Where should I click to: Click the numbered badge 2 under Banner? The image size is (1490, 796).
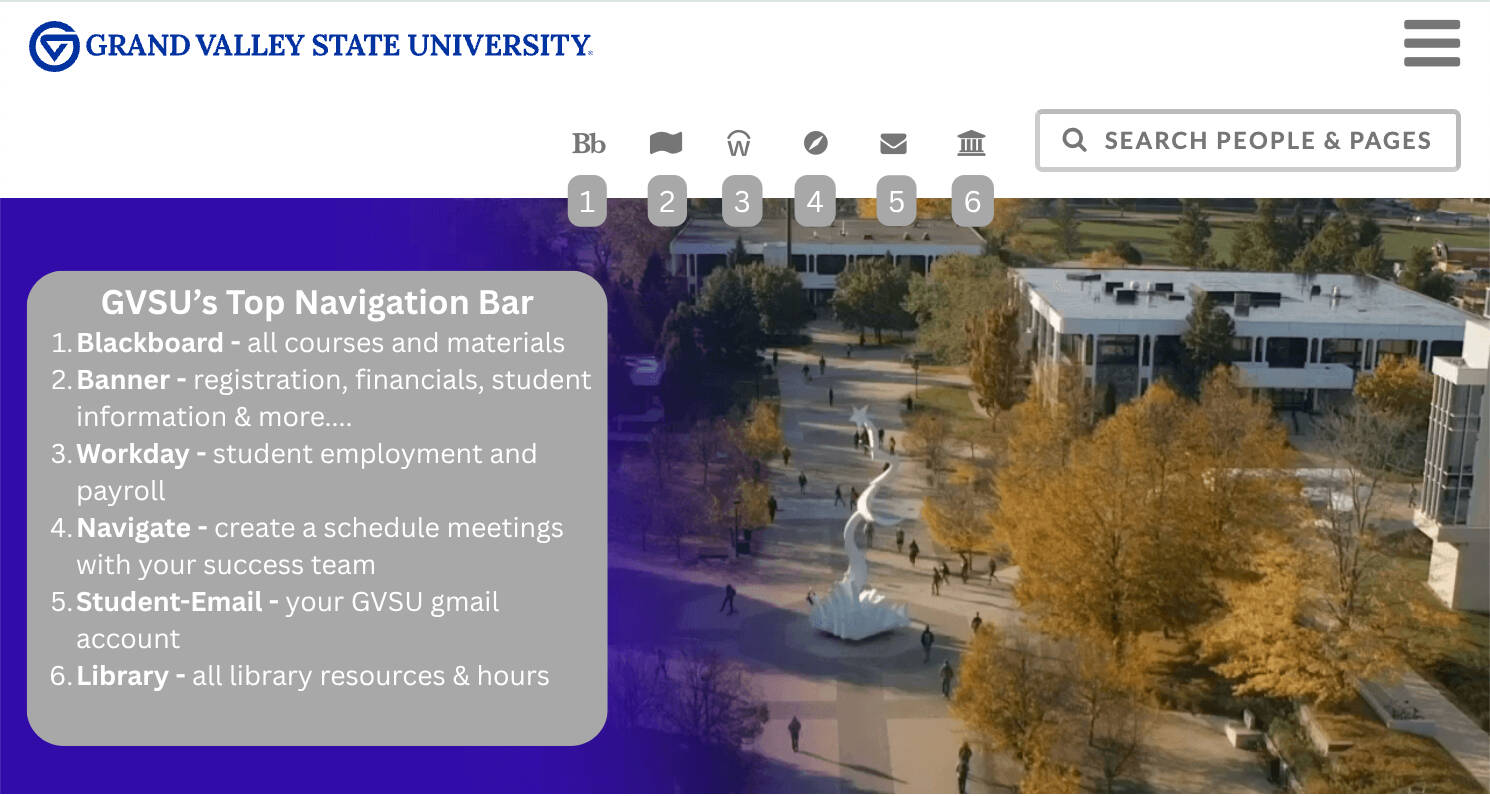[x=665, y=200]
